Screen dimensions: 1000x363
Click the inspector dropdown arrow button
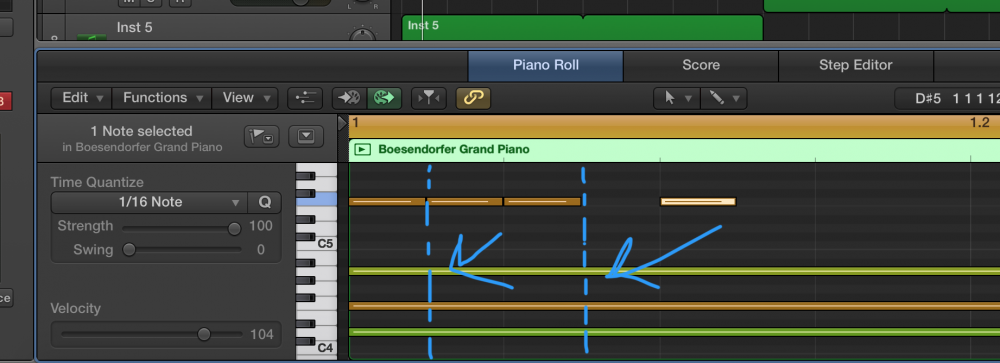click(x=306, y=137)
